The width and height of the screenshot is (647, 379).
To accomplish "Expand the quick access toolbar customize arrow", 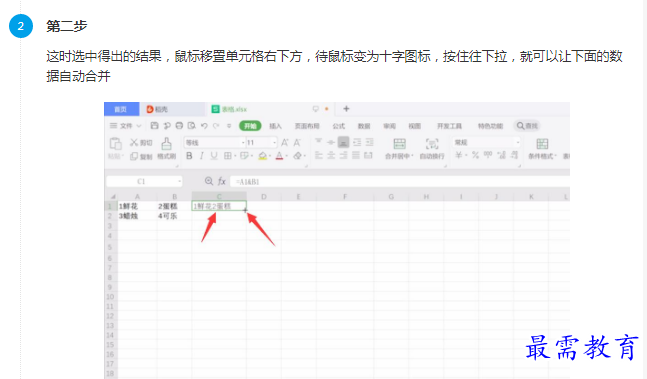I will [x=229, y=126].
